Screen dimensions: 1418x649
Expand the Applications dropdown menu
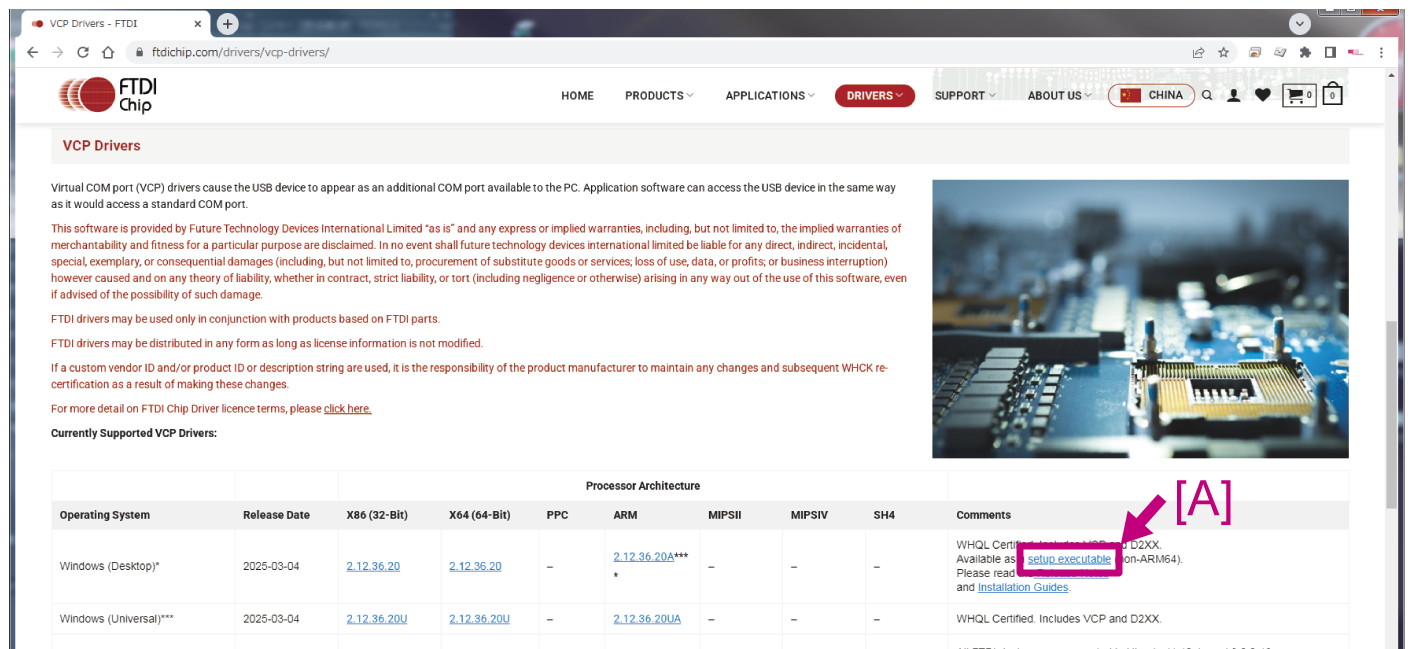(x=770, y=96)
